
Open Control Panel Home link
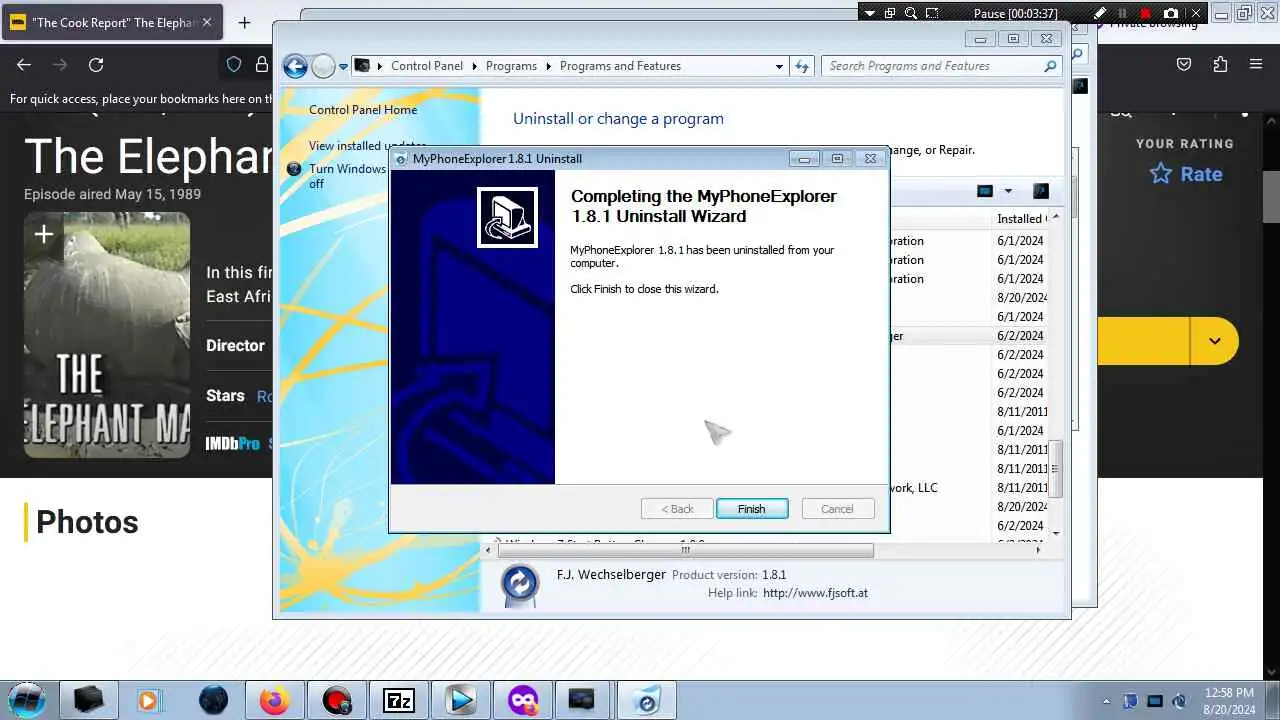363,110
